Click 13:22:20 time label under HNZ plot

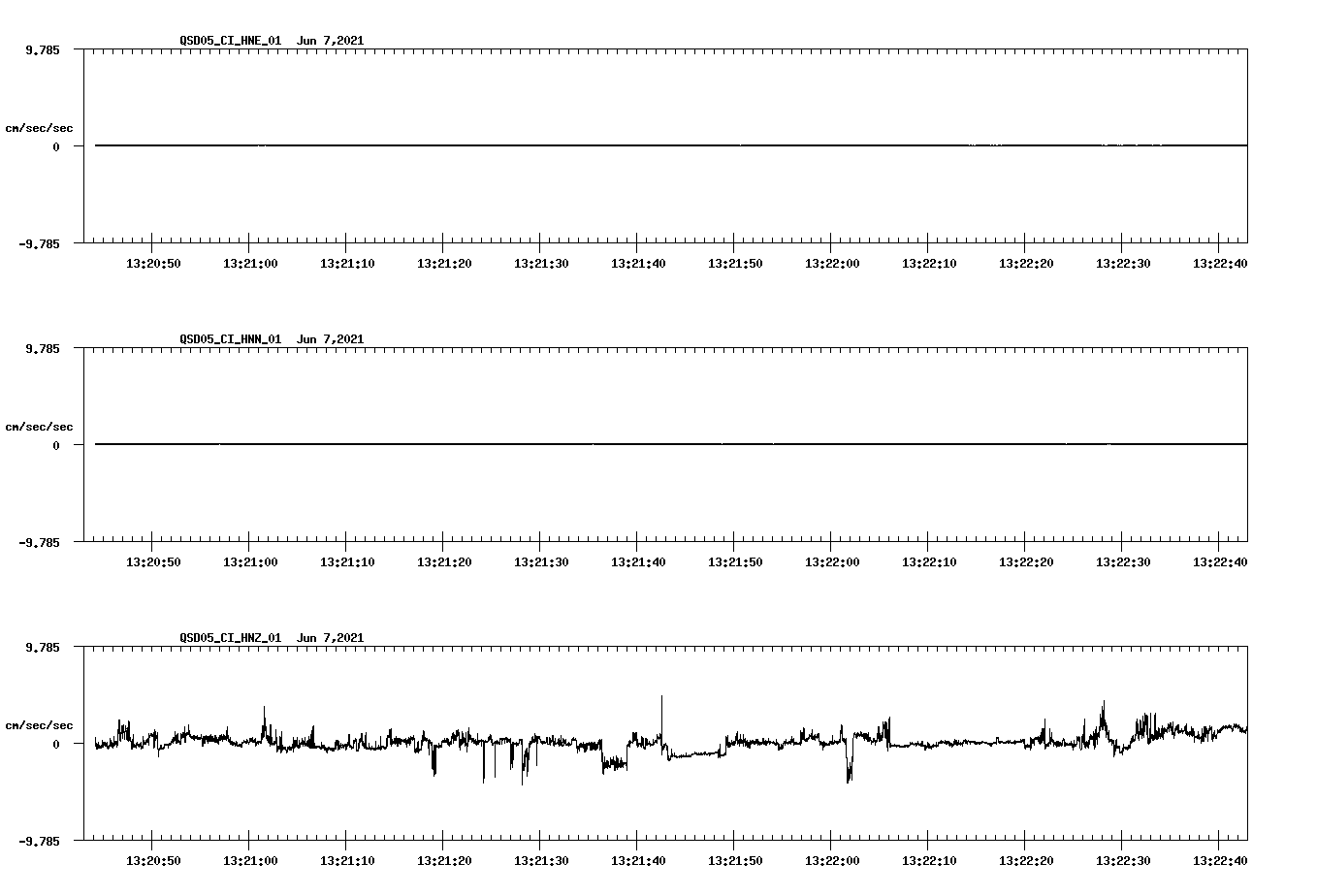[1026, 861]
